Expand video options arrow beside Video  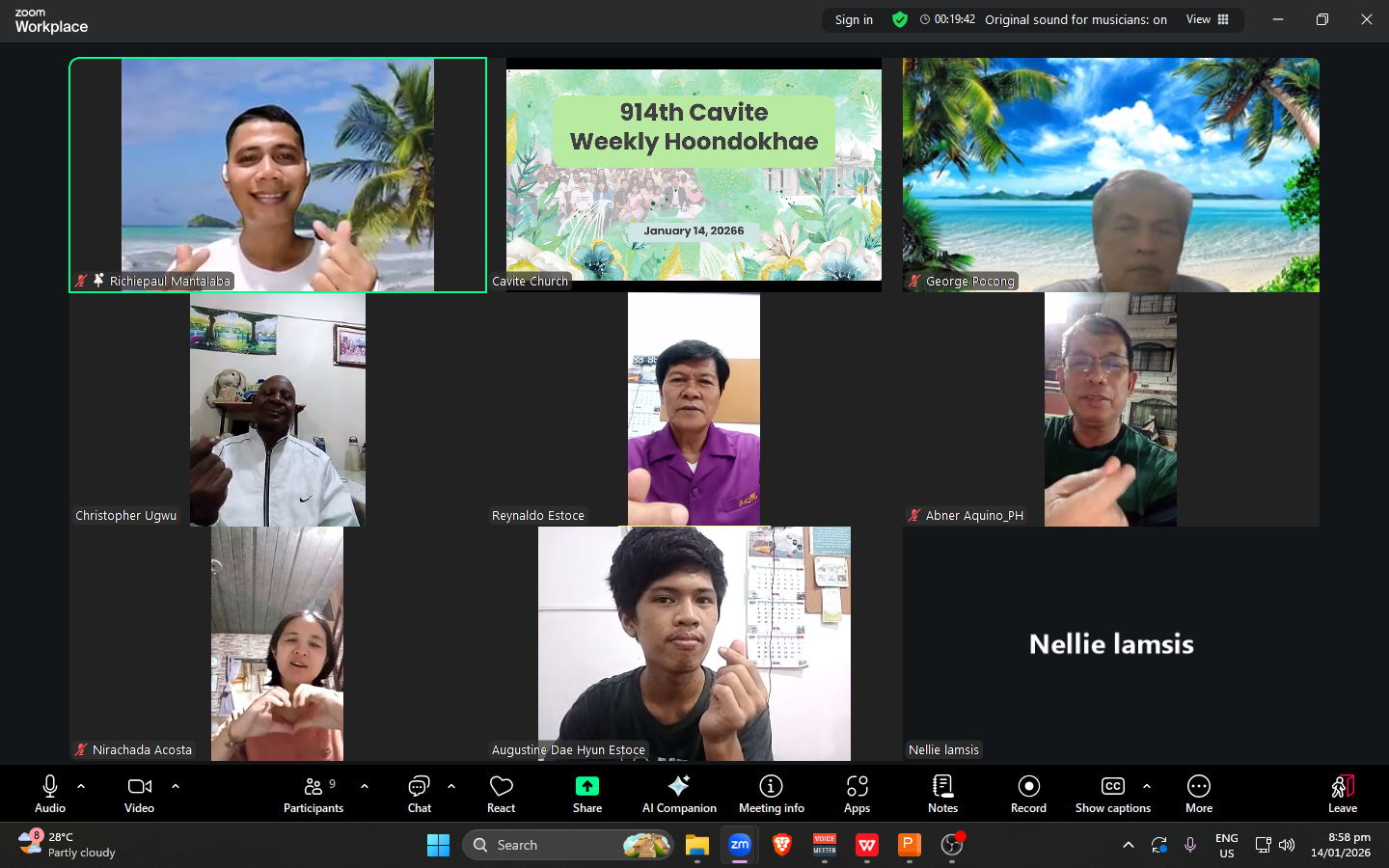coord(176,786)
